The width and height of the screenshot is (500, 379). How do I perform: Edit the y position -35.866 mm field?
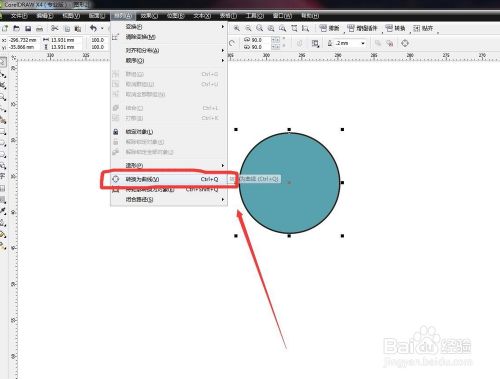click(x=23, y=47)
